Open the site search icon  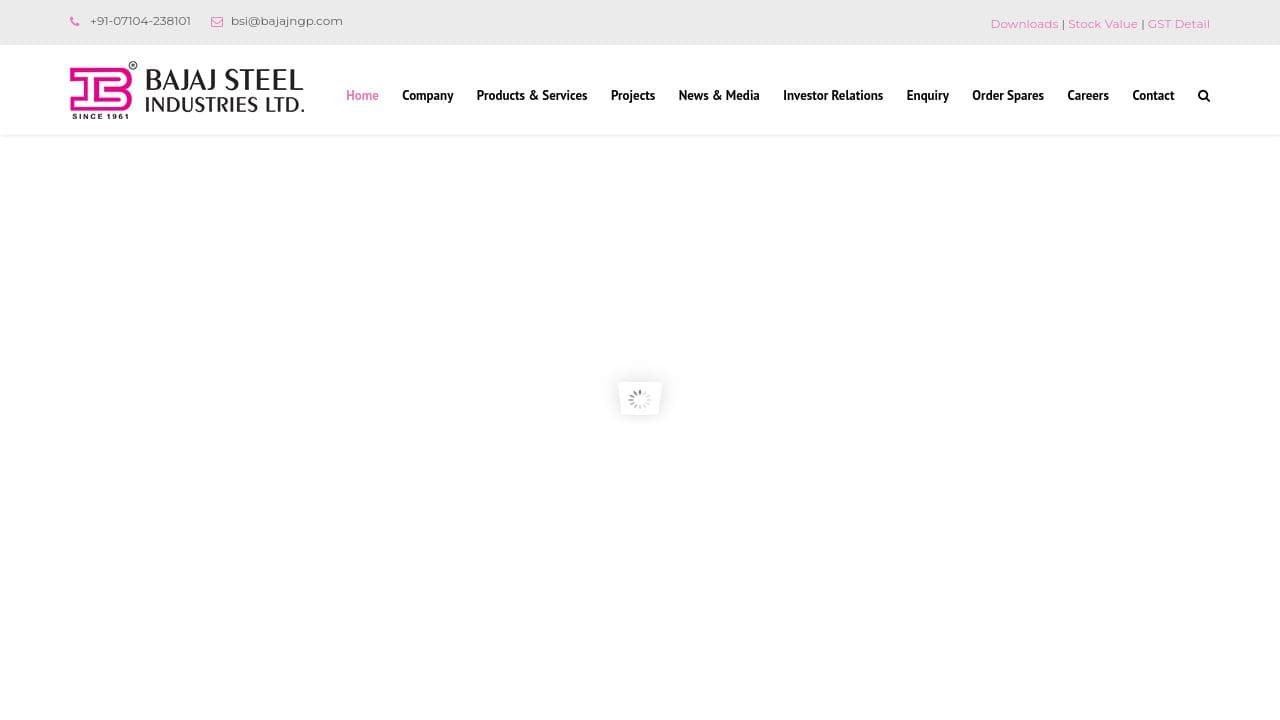(x=1204, y=95)
